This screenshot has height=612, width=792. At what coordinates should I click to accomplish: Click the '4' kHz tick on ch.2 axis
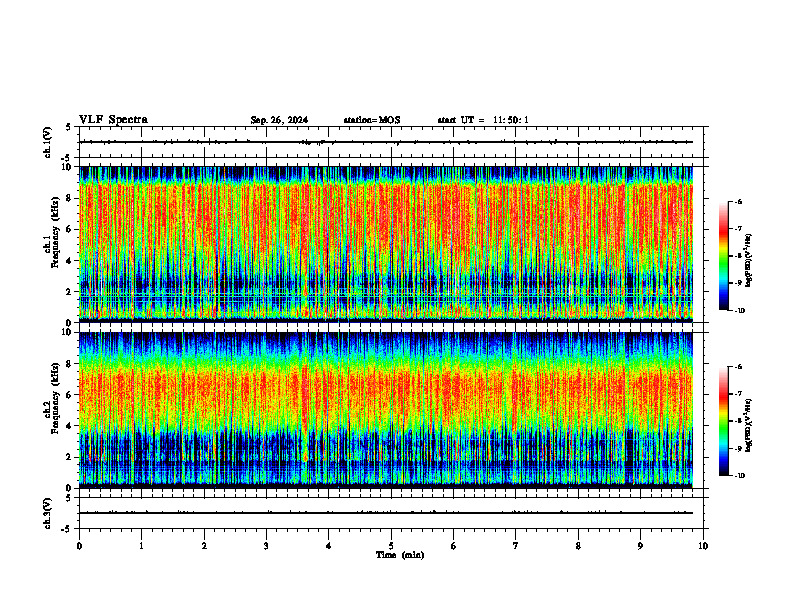tap(70, 426)
